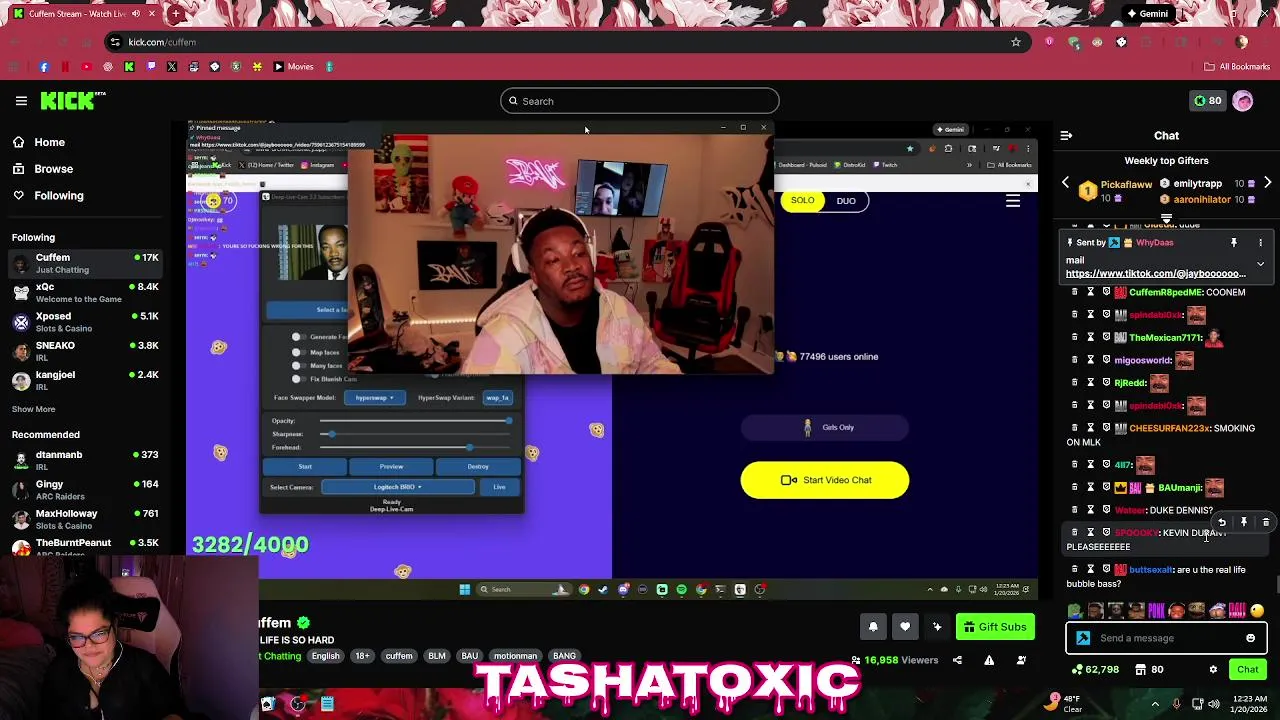Timeout user TheMexican7171 hourglass icon
This screenshot has height=720, width=1280.
pos(1090,338)
